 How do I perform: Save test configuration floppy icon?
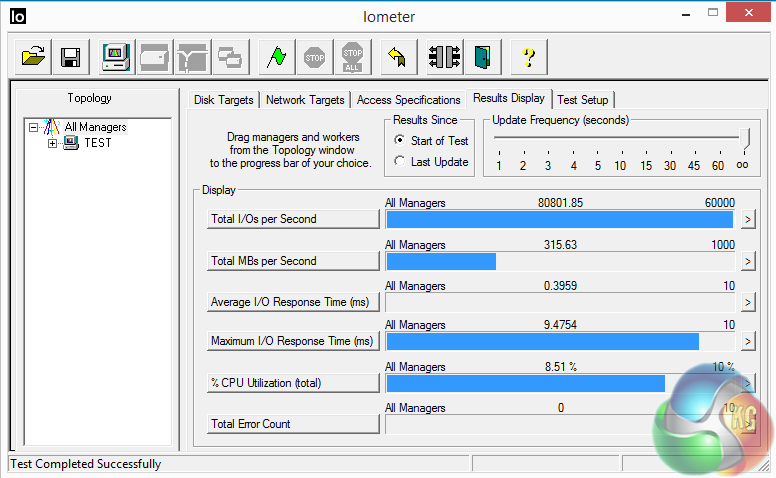click(x=71, y=57)
